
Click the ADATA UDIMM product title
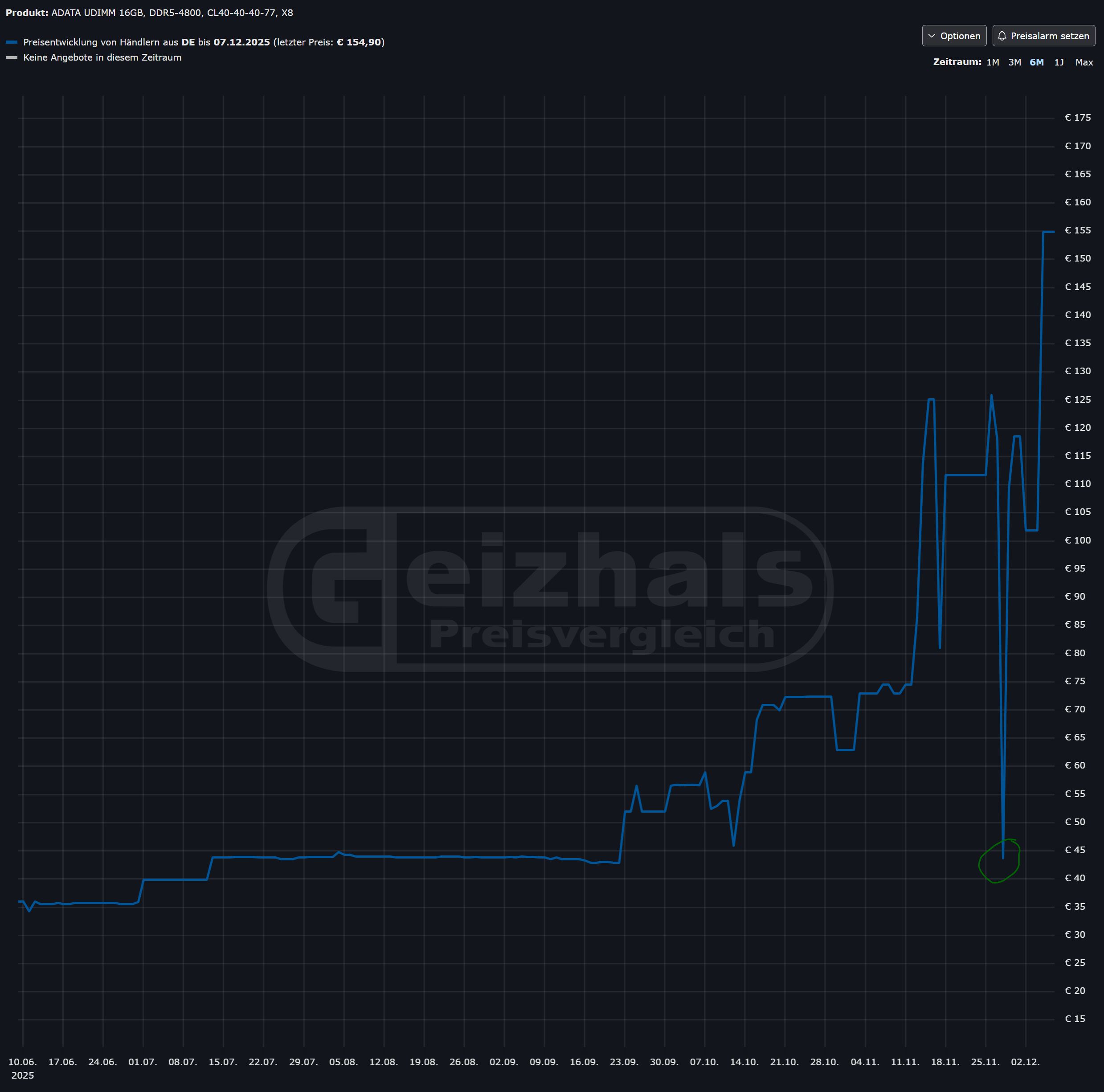[x=172, y=12]
